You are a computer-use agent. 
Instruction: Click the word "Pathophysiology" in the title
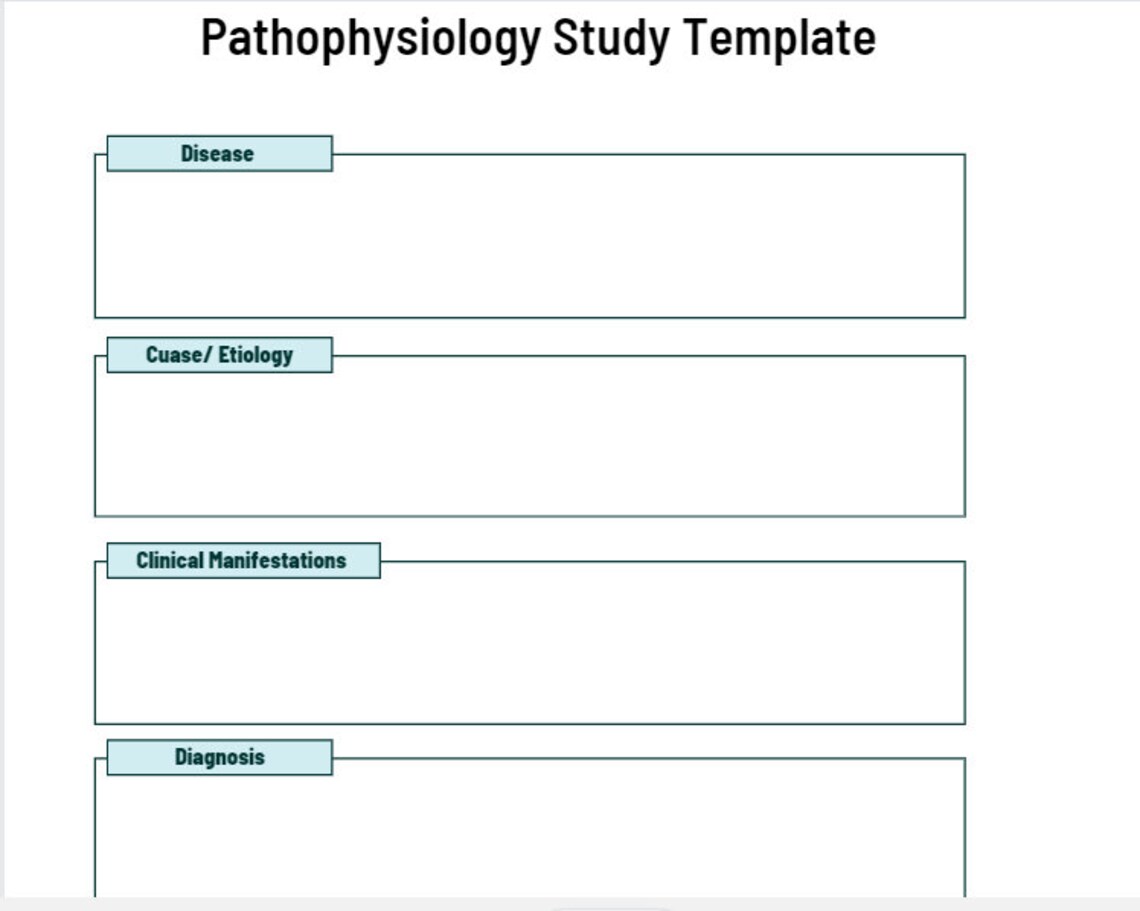[x=371, y=39]
